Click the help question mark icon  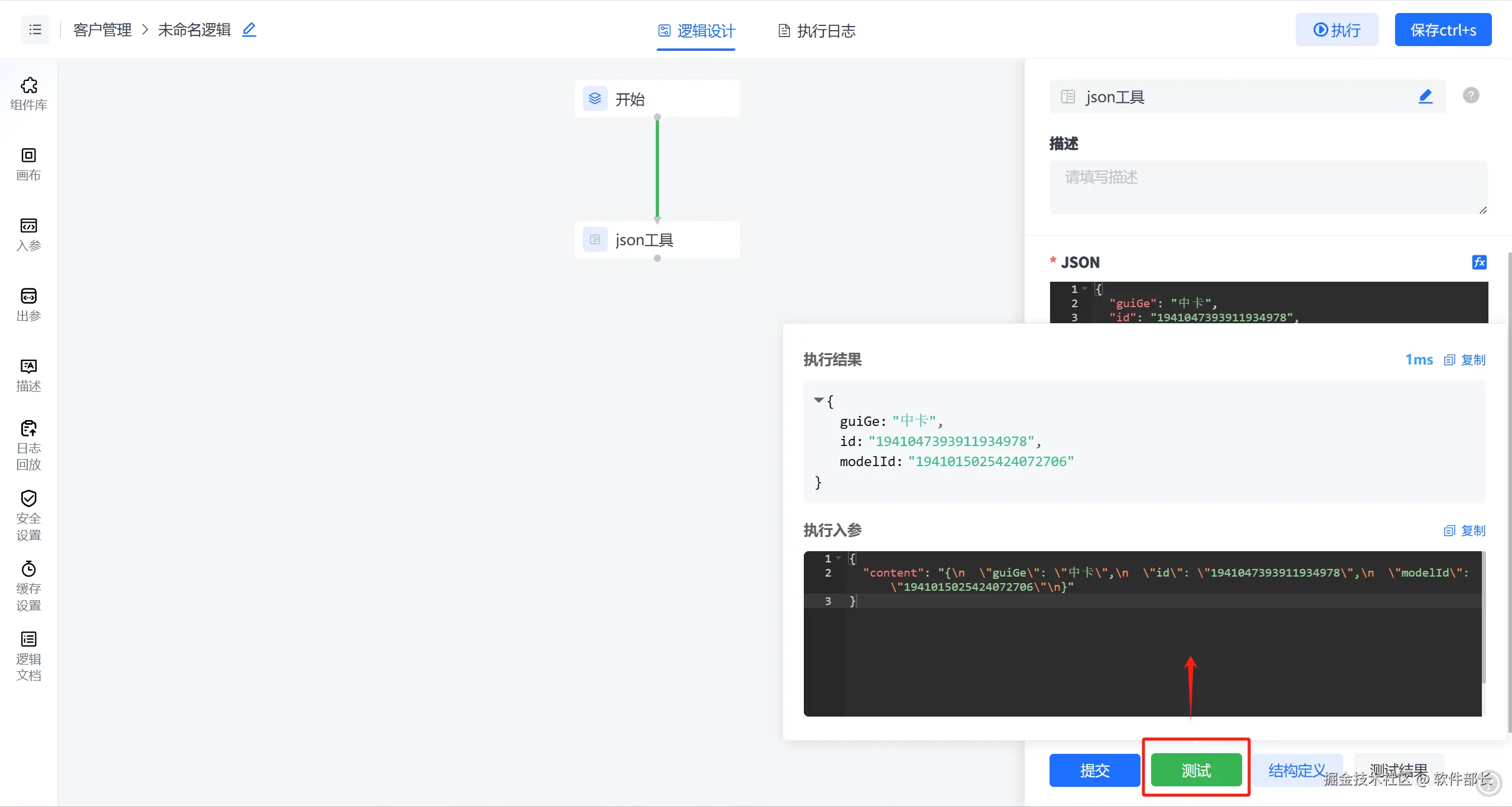(x=1471, y=95)
